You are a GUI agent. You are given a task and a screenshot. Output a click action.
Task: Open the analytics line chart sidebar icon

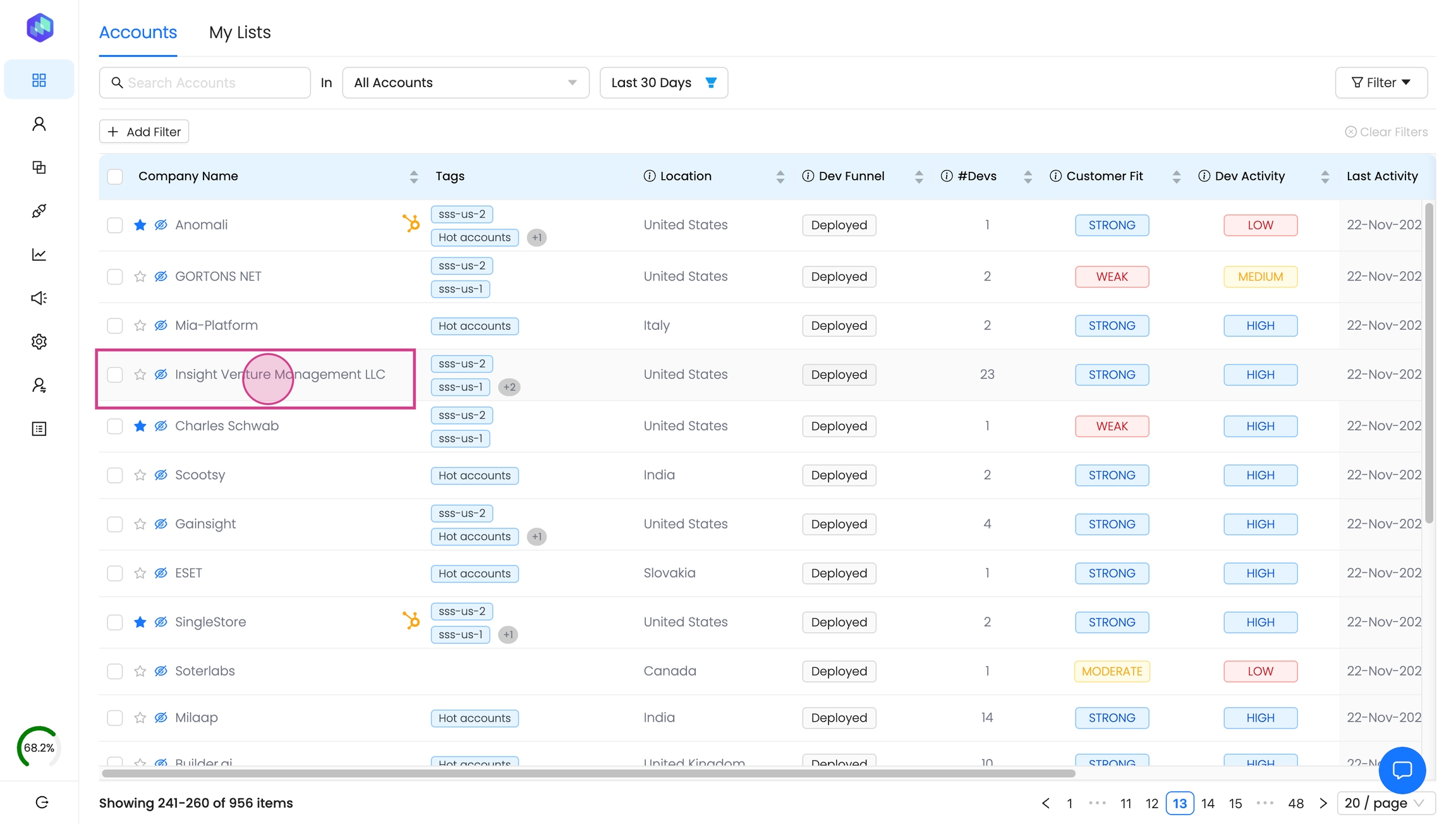pyautogui.click(x=39, y=255)
